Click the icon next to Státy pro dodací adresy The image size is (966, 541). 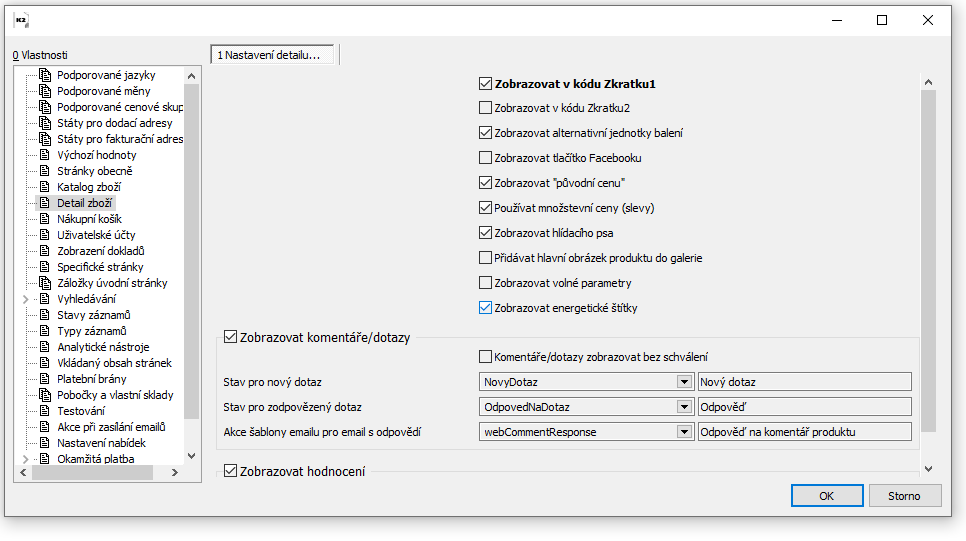coord(45,123)
